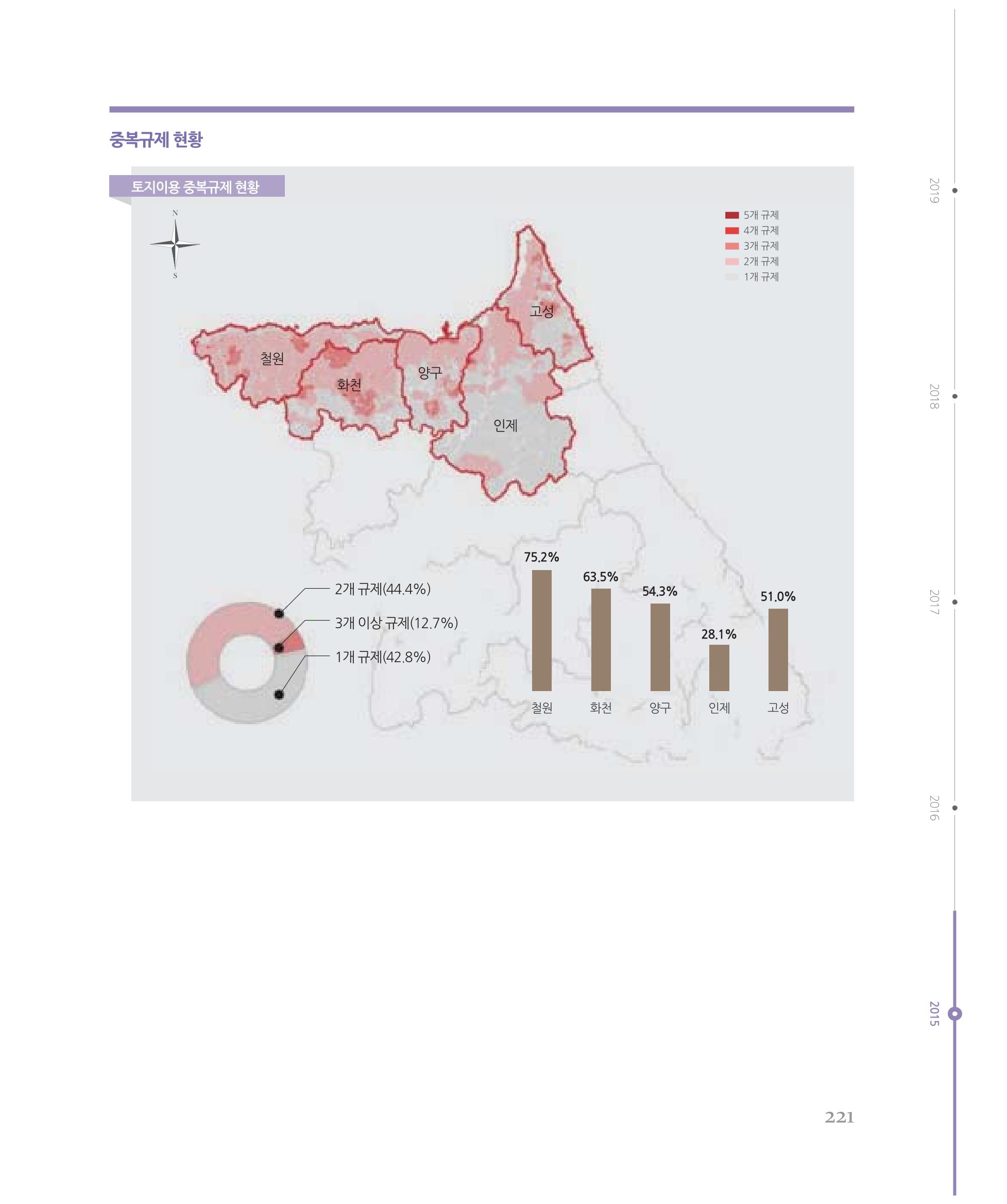The width and height of the screenshot is (1007, 1204).
Task: Click the 화천 bar labeled 63.5%
Action: coord(601,640)
